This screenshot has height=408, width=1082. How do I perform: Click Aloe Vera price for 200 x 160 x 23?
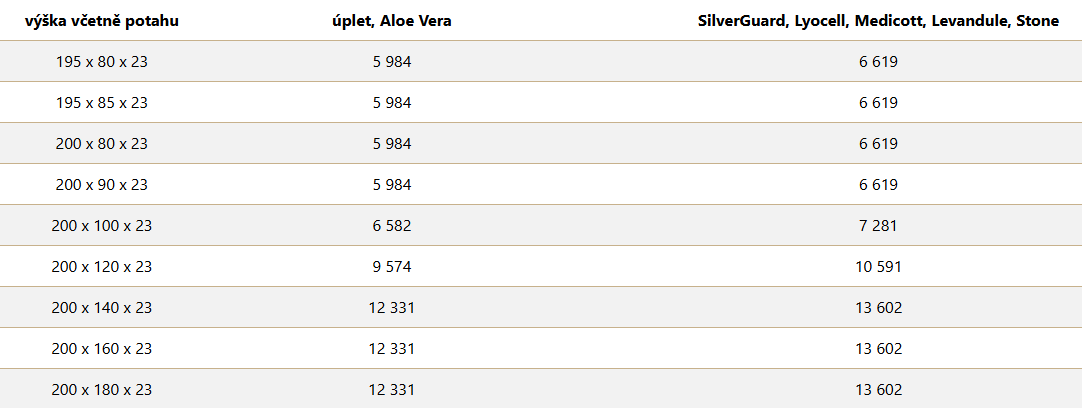(392, 349)
